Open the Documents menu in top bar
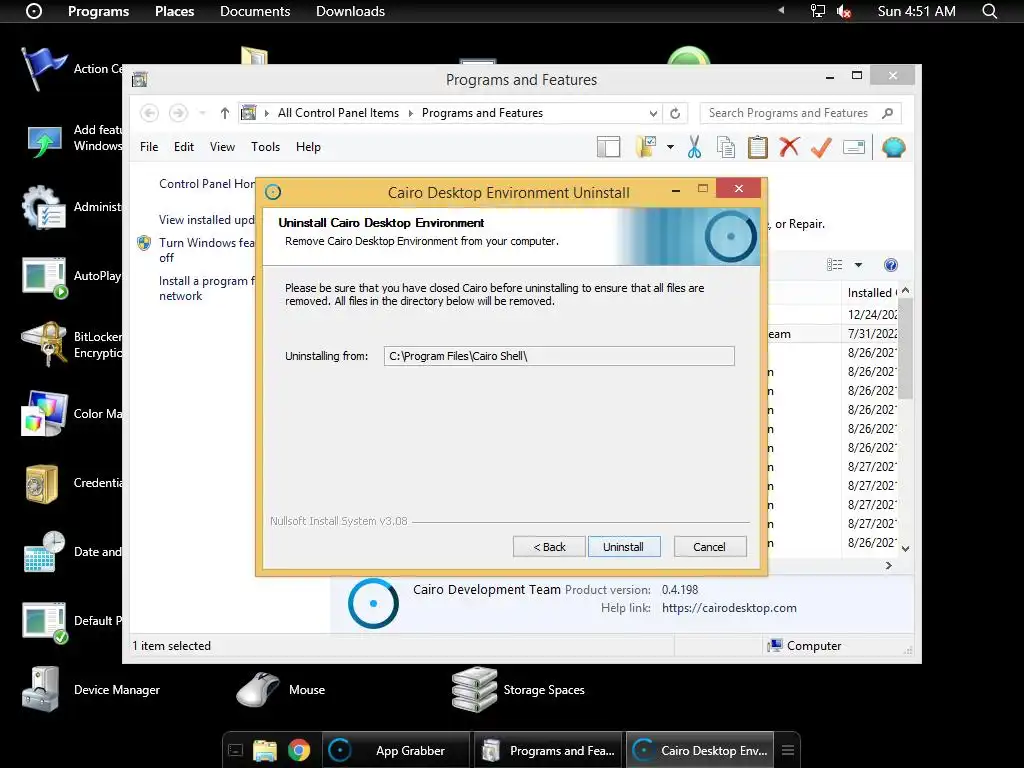This screenshot has width=1024, height=768. (255, 11)
